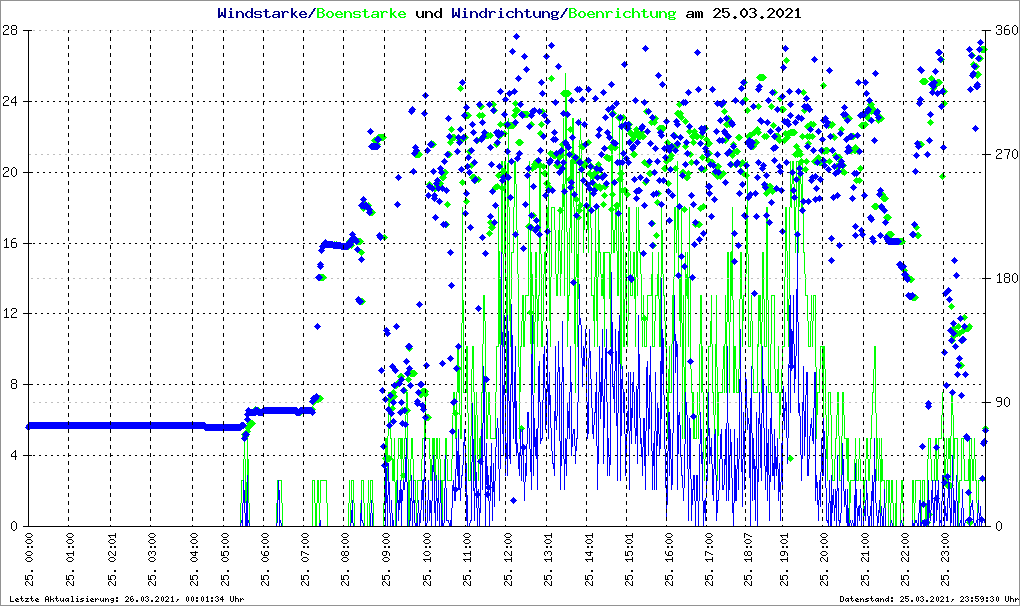This screenshot has height=606, width=1020.
Task: Click the green Boenrichtung title label
Action: pyautogui.click(x=620, y=14)
